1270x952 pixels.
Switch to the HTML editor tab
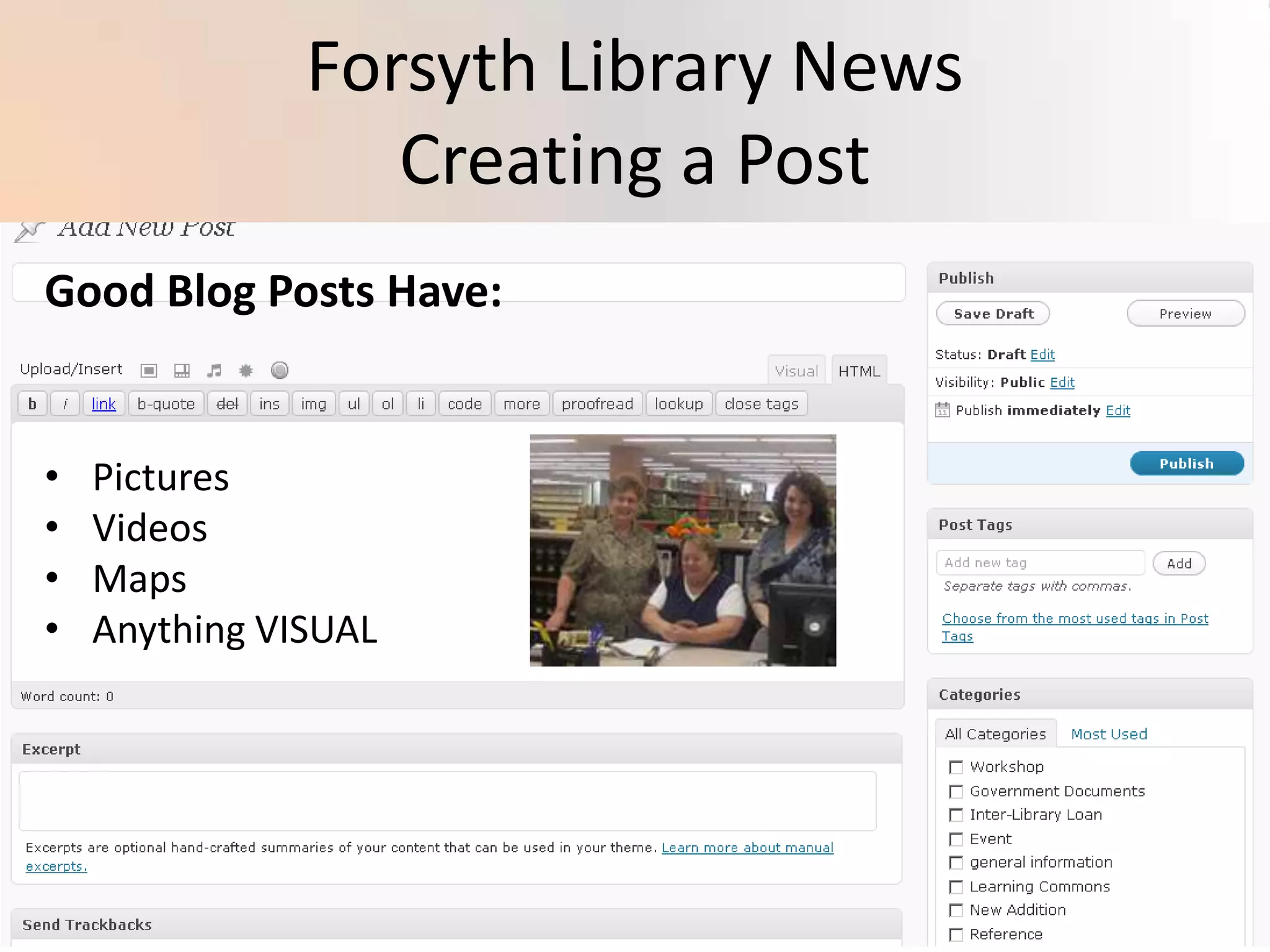[859, 371]
